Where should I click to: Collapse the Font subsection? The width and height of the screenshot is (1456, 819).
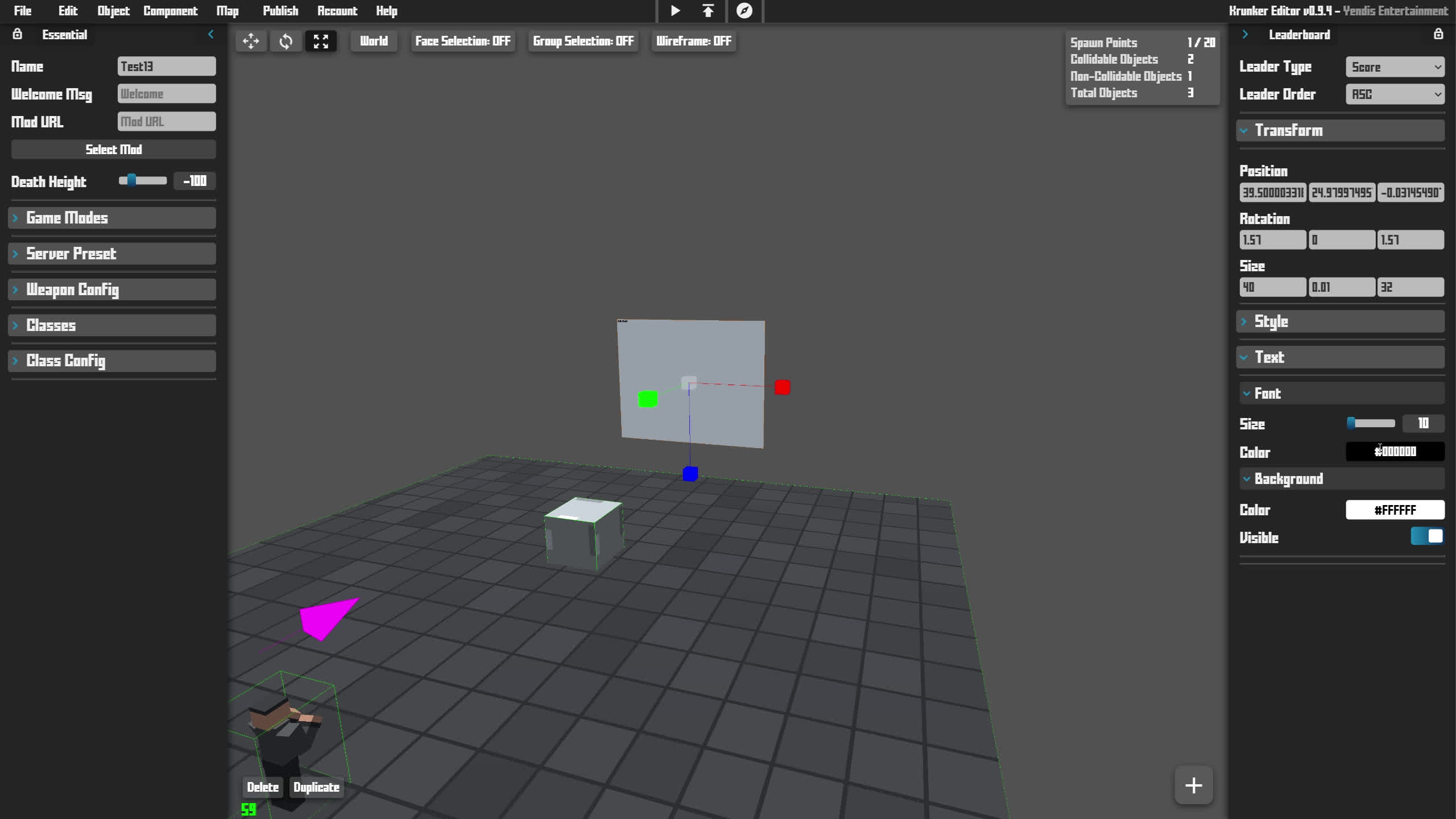[1342, 393]
